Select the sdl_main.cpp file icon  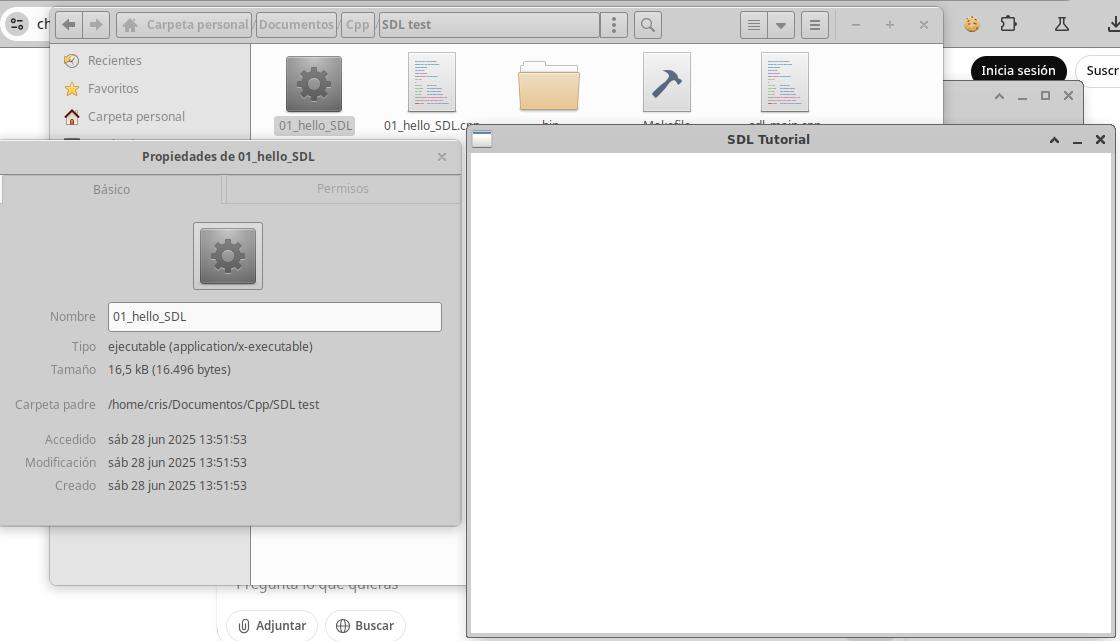784,82
